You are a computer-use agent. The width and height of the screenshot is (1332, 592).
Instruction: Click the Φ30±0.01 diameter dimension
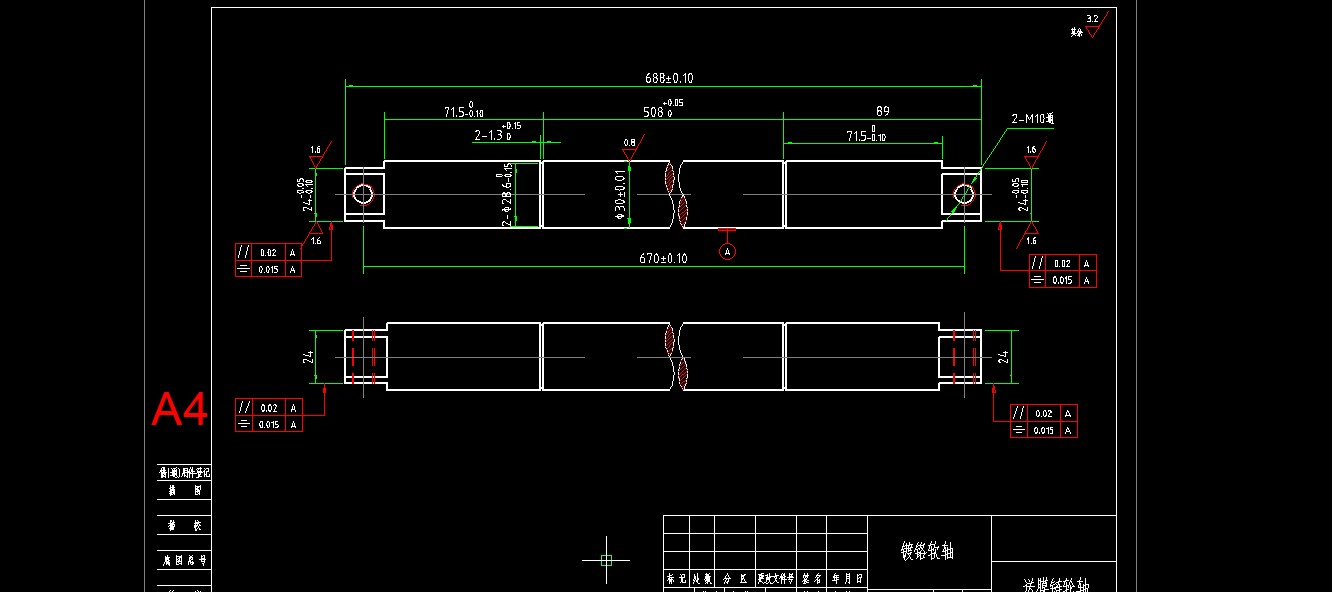(x=620, y=194)
